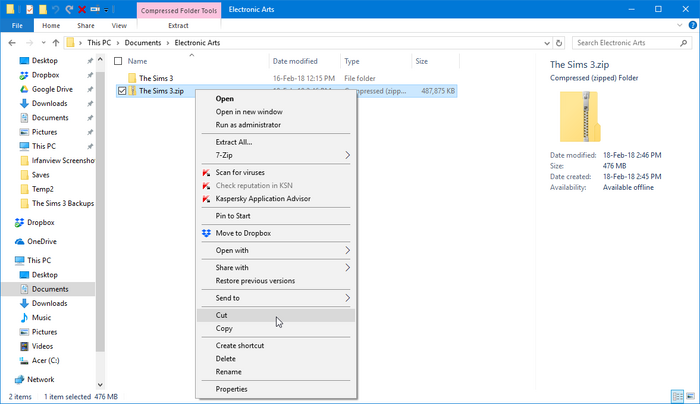Open the Recent locations dropdown by nav arrows
Screen dimensions: 700x404
(43, 43)
